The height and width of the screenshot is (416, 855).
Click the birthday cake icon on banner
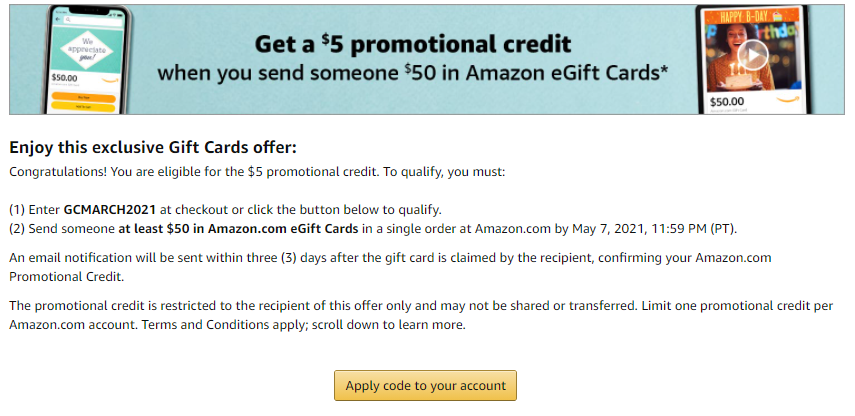(x=778, y=16)
